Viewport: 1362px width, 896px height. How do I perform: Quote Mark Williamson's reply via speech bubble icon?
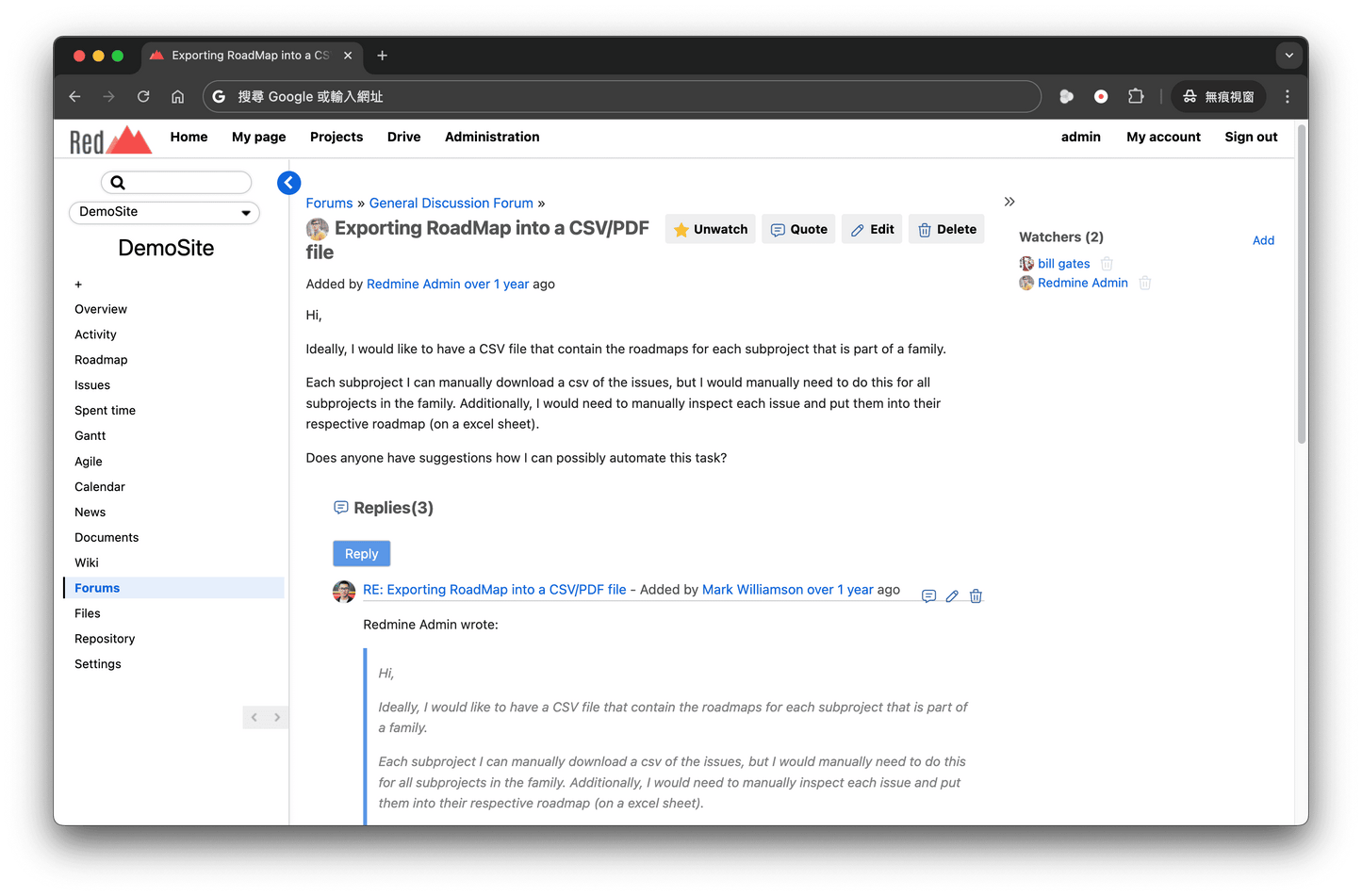928,595
